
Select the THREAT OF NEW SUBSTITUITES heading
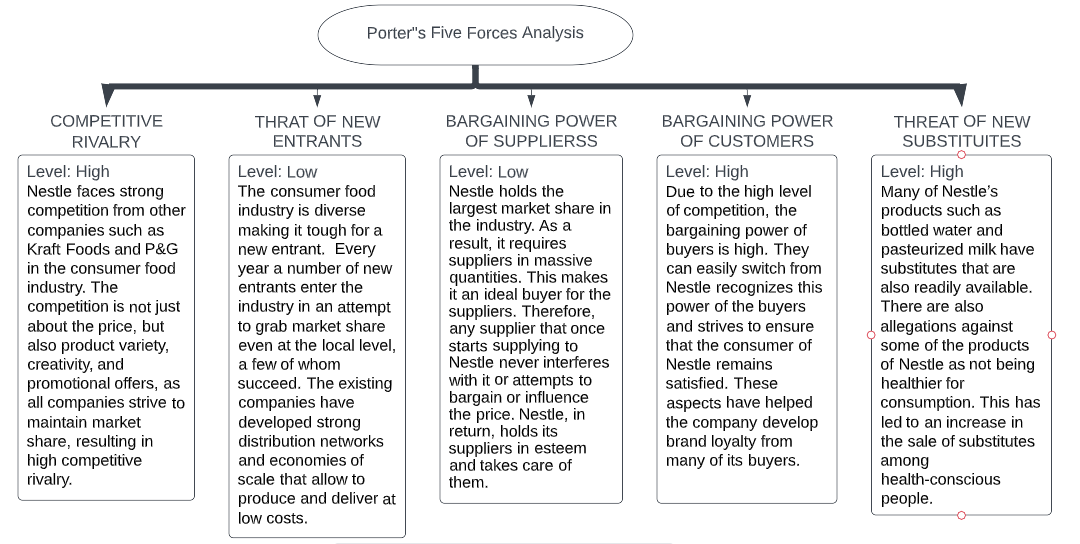961,131
